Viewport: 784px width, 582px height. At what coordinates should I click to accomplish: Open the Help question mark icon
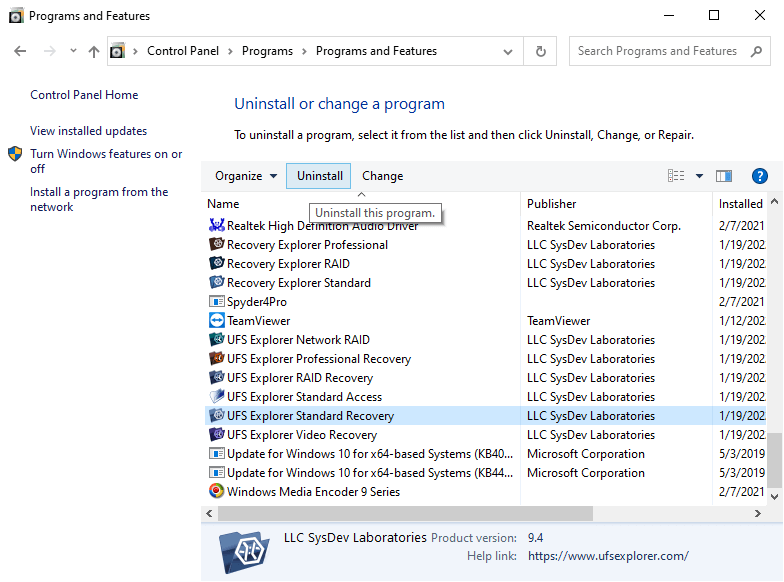coord(759,176)
